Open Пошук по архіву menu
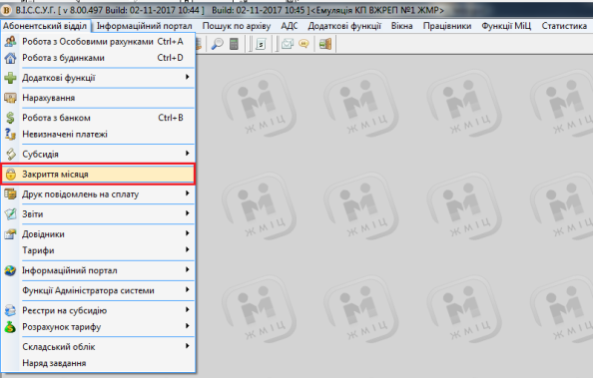 coord(236,26)
